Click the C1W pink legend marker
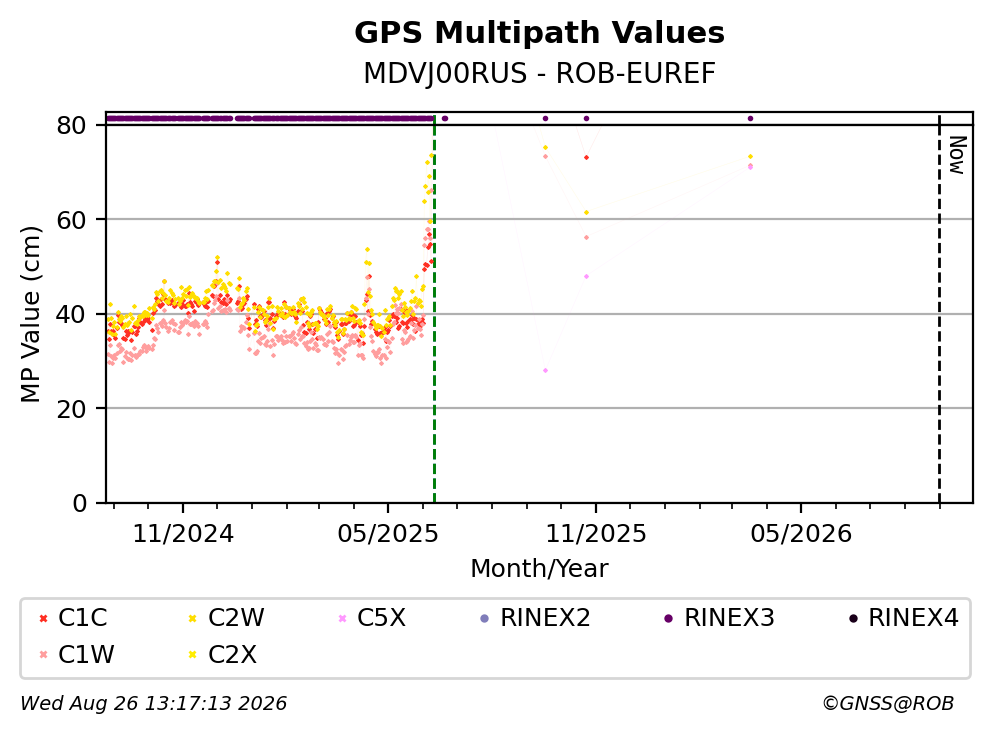The width and height of the screenshot is (993, 734). (43, 655)
